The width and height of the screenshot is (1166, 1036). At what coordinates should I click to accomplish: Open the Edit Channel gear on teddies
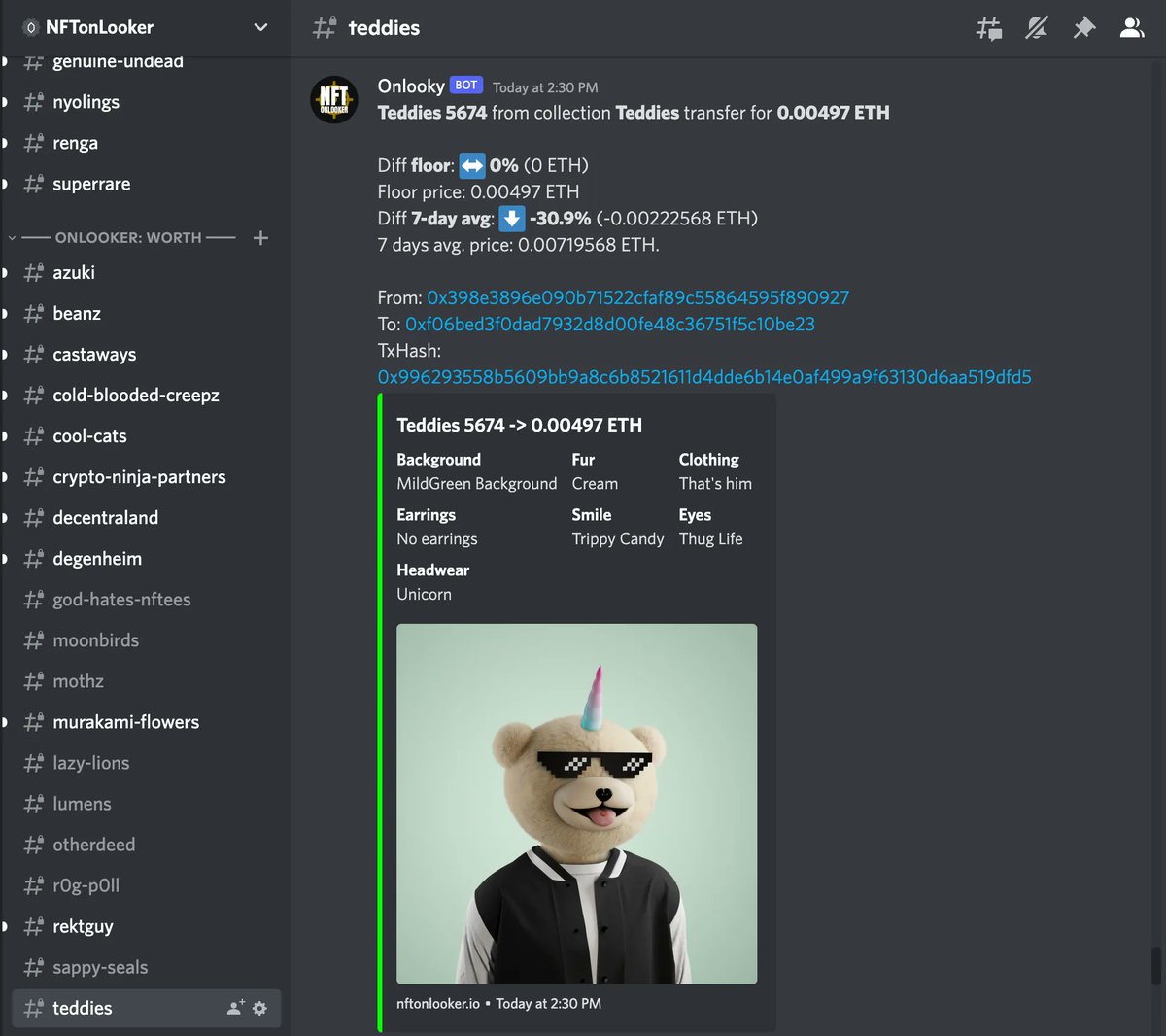259,1008
